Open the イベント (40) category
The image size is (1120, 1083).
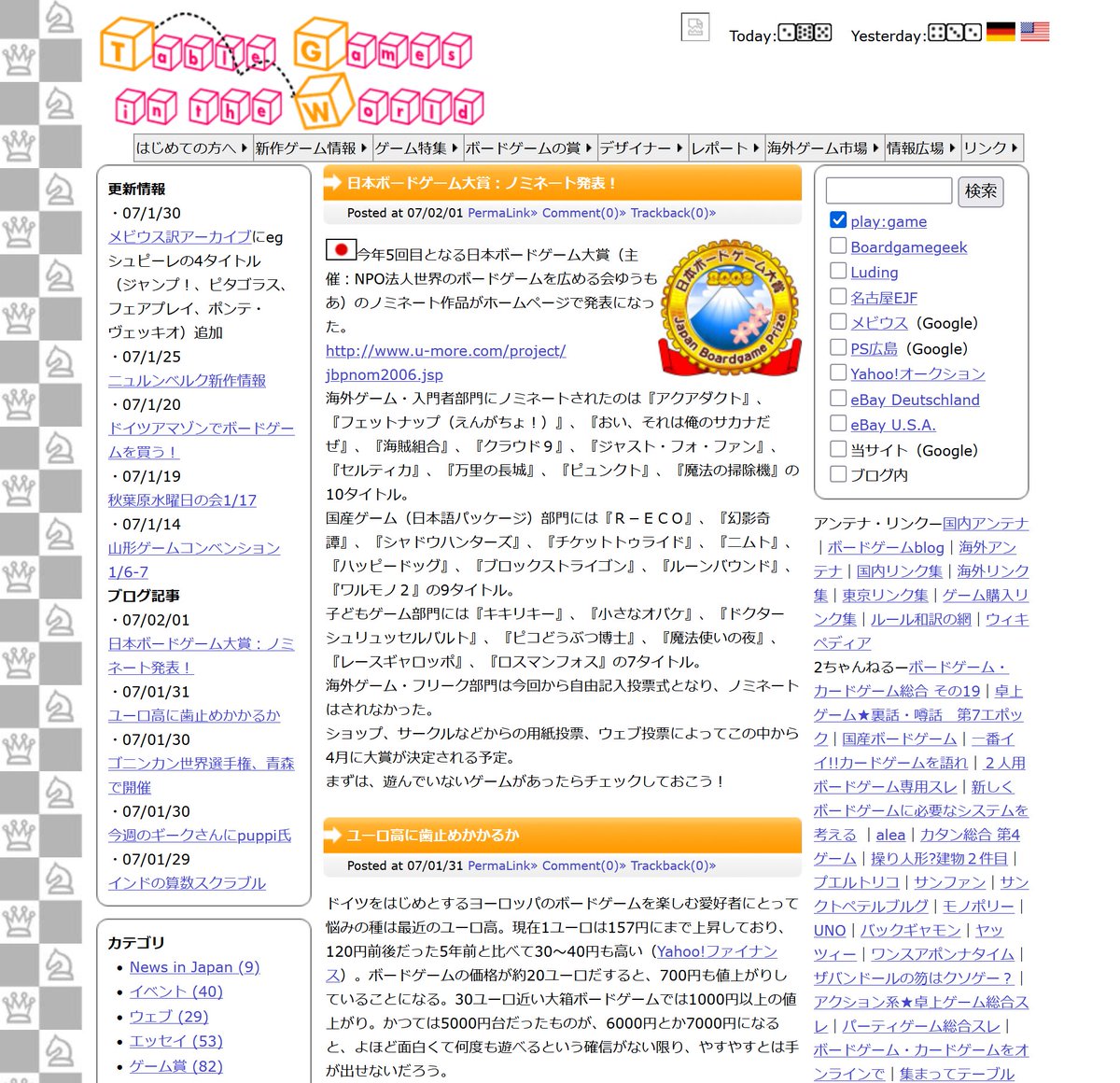[x=175, y=992]
